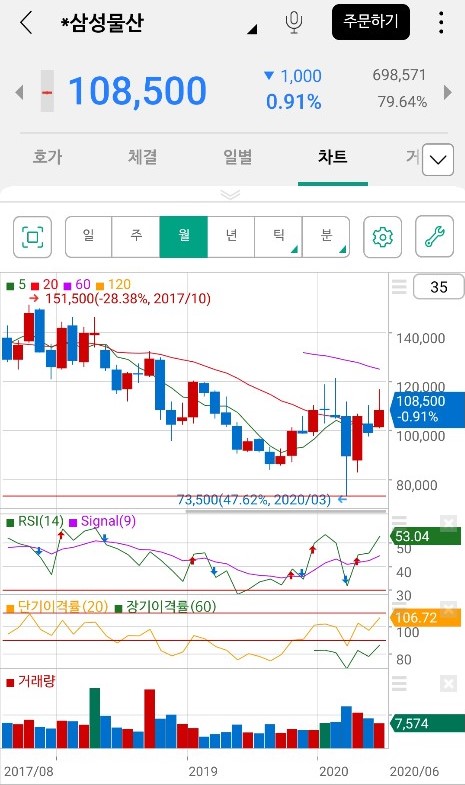The width and height of the screenshot is (465, 785).
Task: Tap the 장기이격률(60) legend label
Action: pos(165,607)
